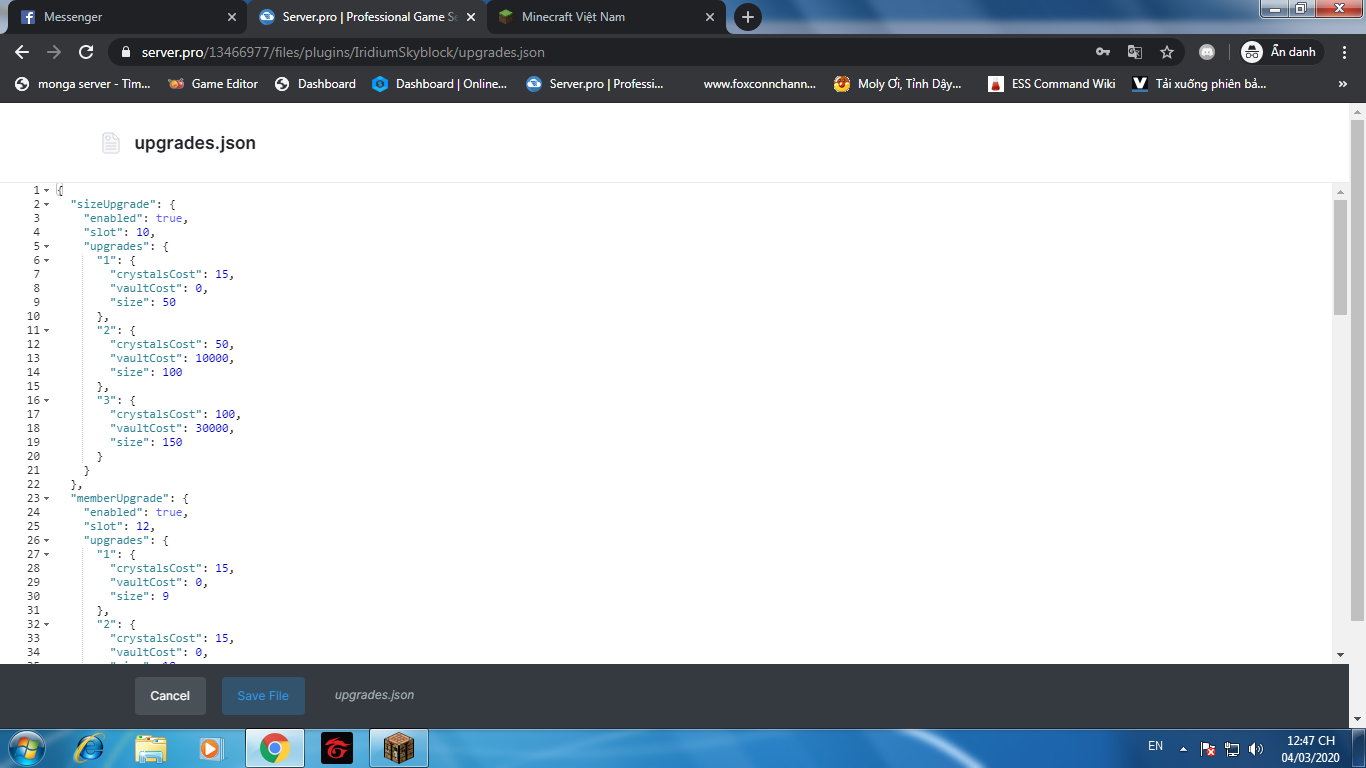Open the Dashboard | Online bookmark

pyautogui.click(x=440, y=84)
